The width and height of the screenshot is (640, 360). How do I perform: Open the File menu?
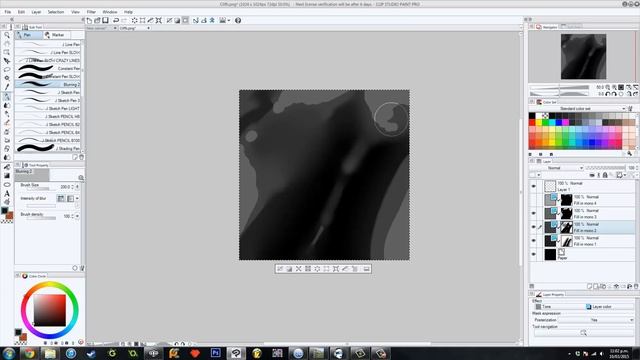point(8,12)
